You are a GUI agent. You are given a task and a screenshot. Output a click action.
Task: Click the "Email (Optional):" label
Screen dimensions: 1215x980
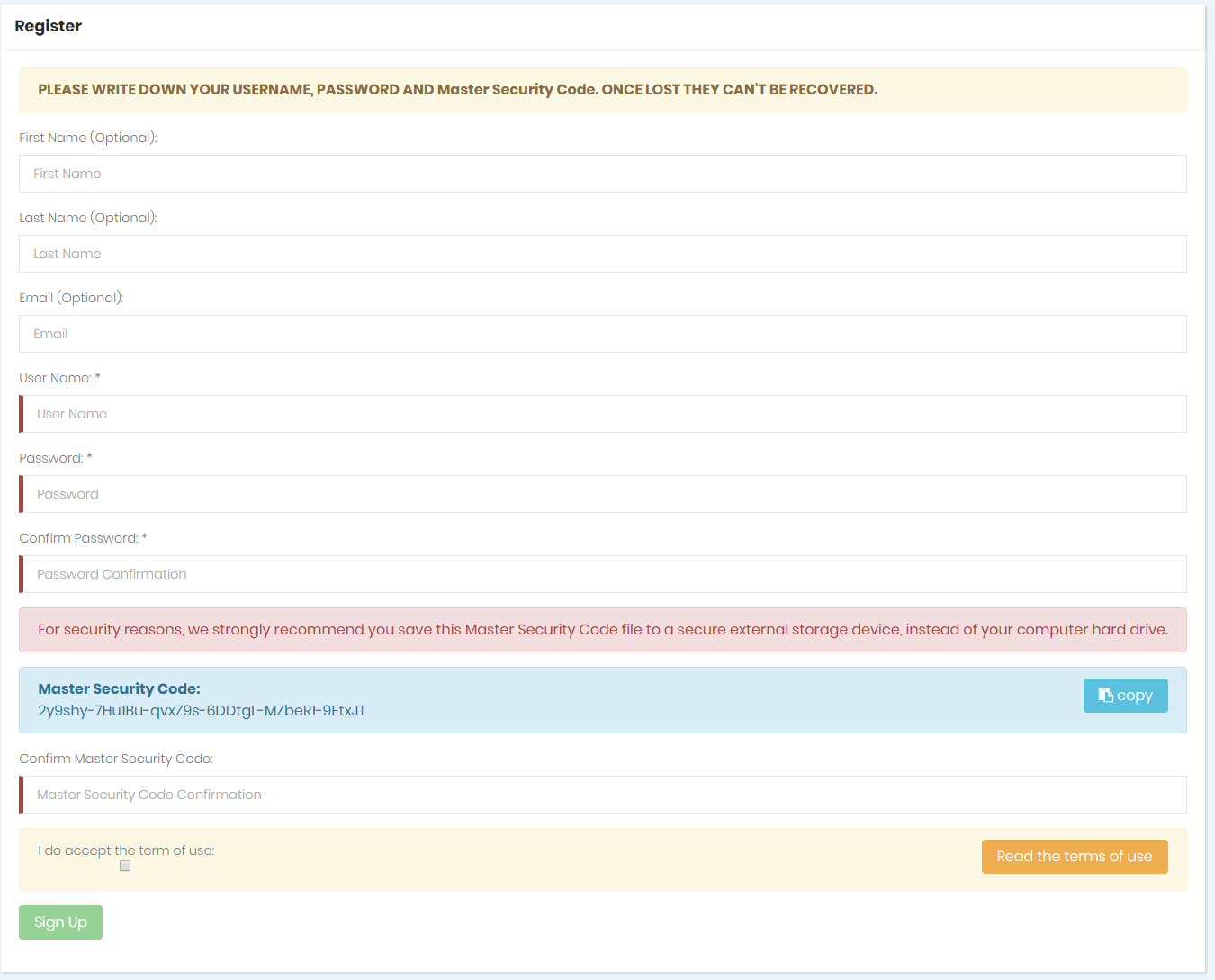tap(71, 298)
